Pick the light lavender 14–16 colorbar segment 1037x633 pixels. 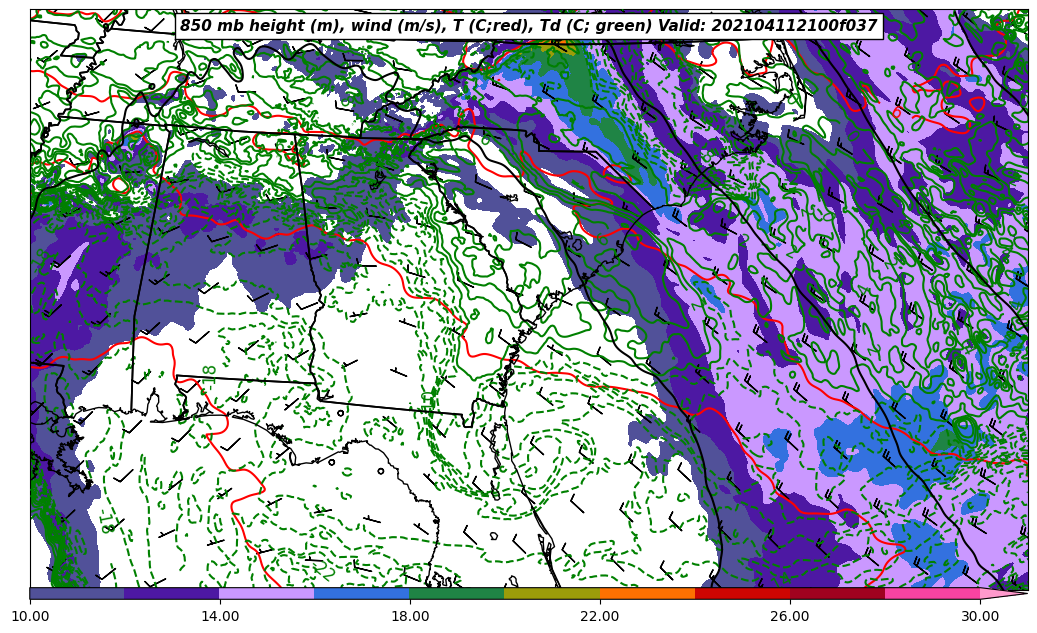[x=267, y=593]
